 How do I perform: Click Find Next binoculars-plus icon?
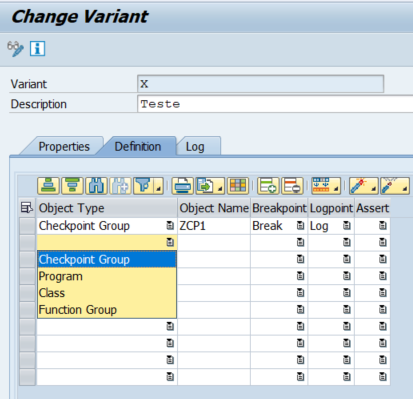pos(120,186)
